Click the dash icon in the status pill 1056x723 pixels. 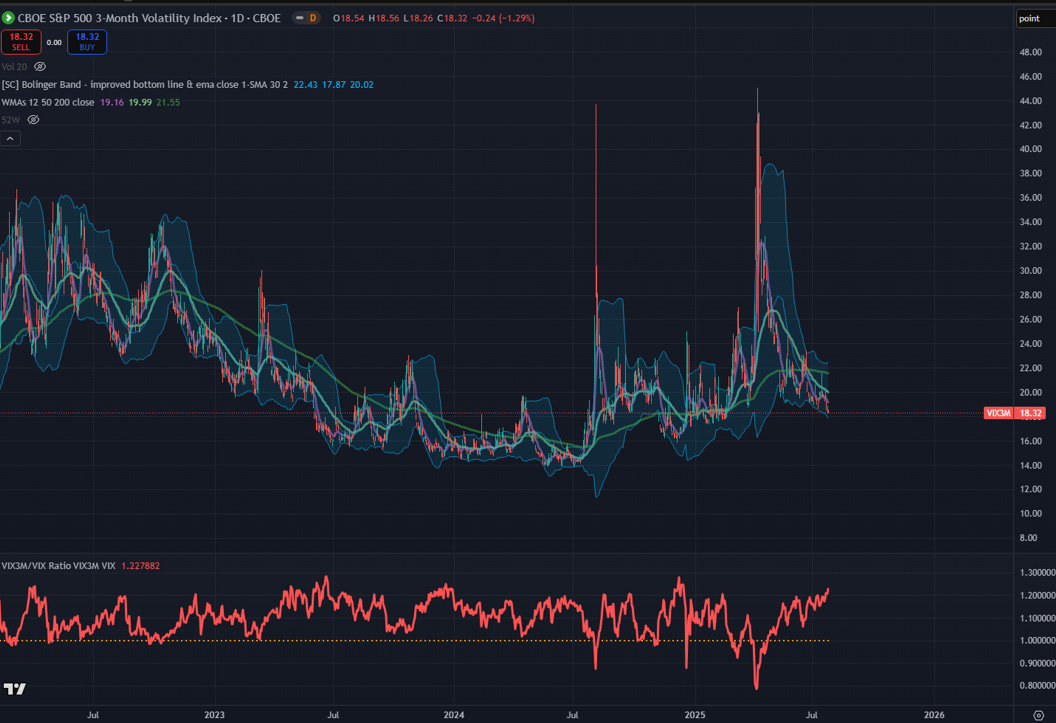(x=300, y=18)
